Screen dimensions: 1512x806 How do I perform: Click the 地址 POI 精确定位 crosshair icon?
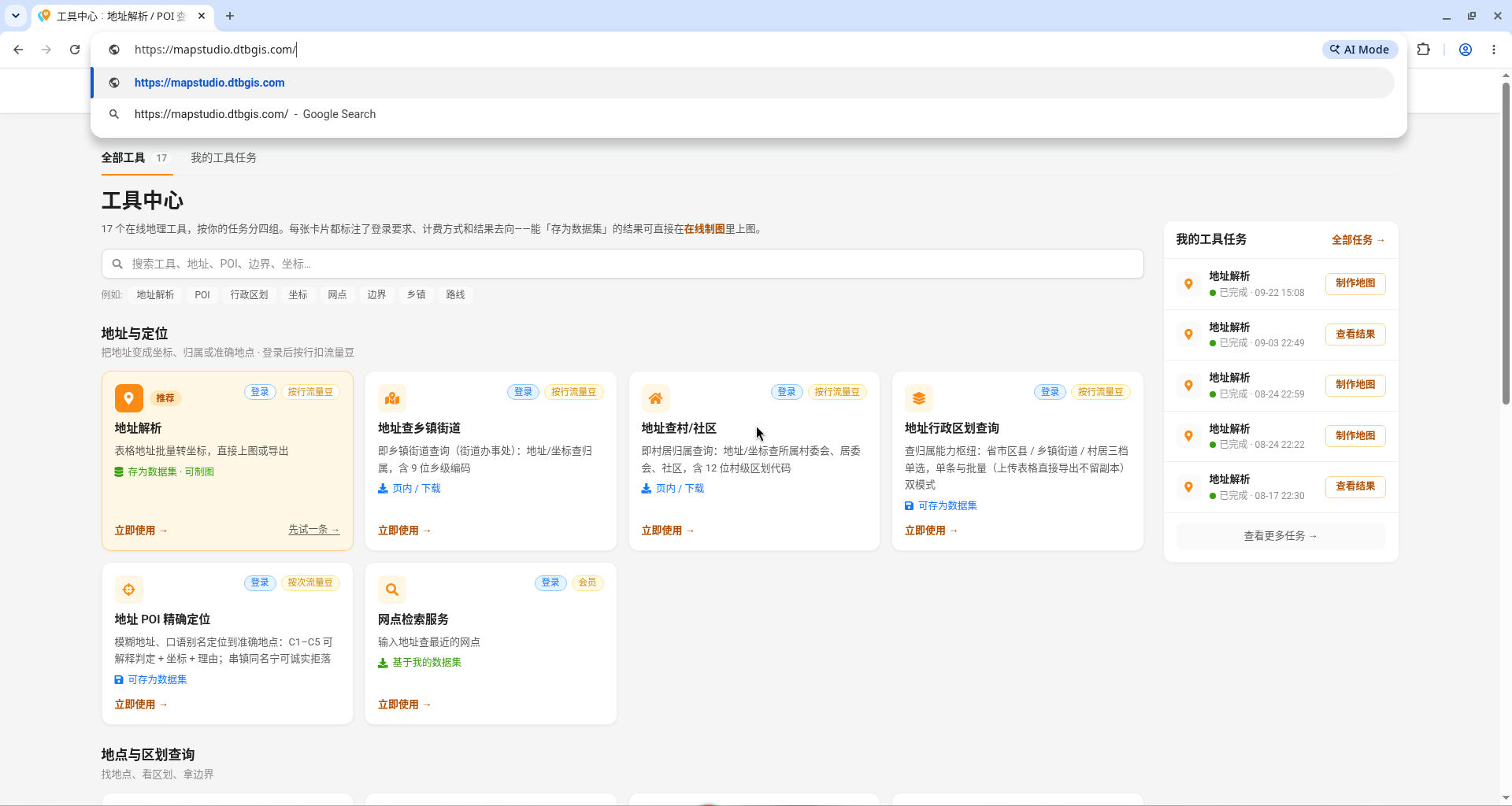tap(129, 590)
